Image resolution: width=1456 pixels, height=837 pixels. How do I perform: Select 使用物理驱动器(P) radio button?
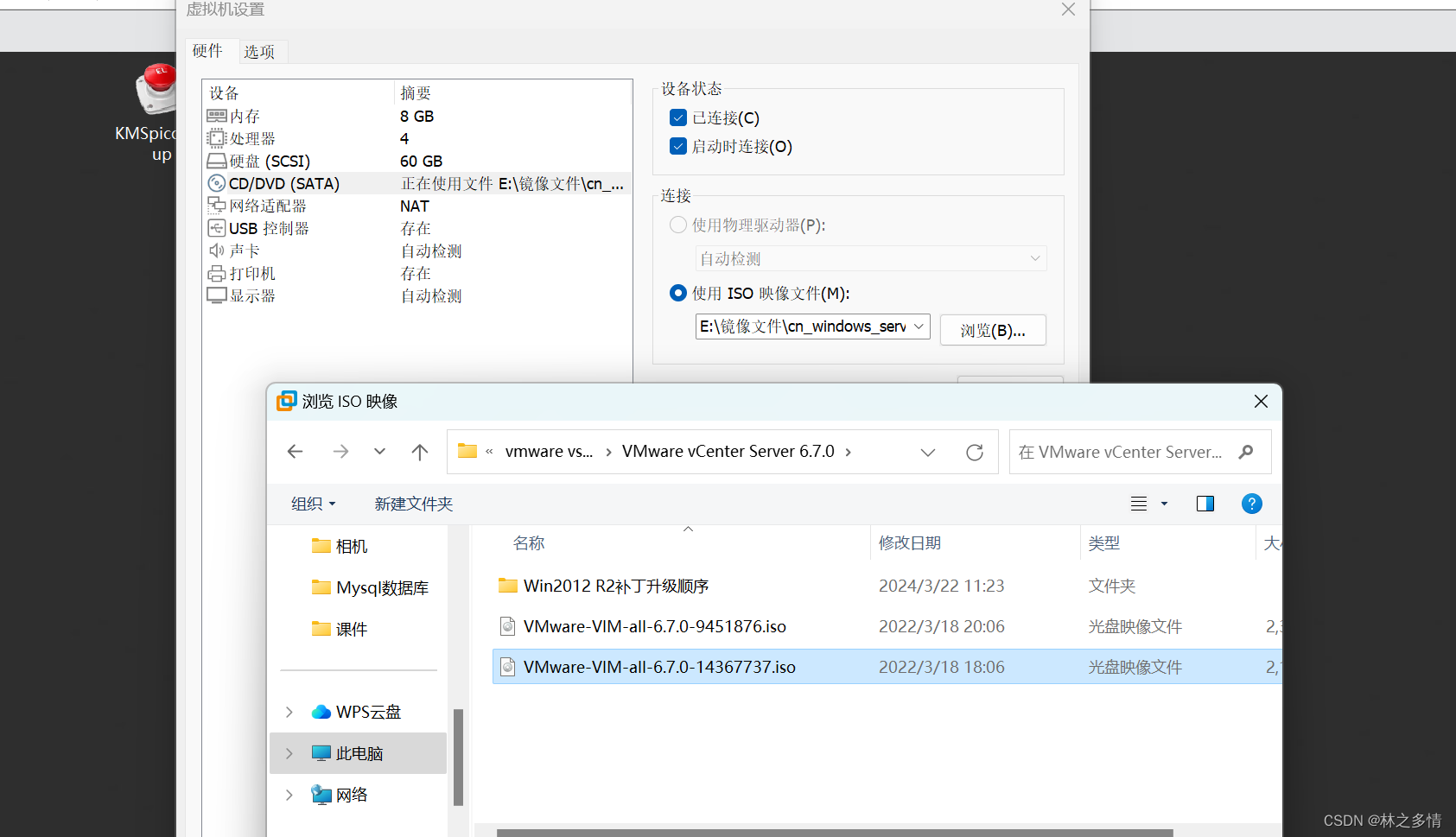click(x=678, y=225)
